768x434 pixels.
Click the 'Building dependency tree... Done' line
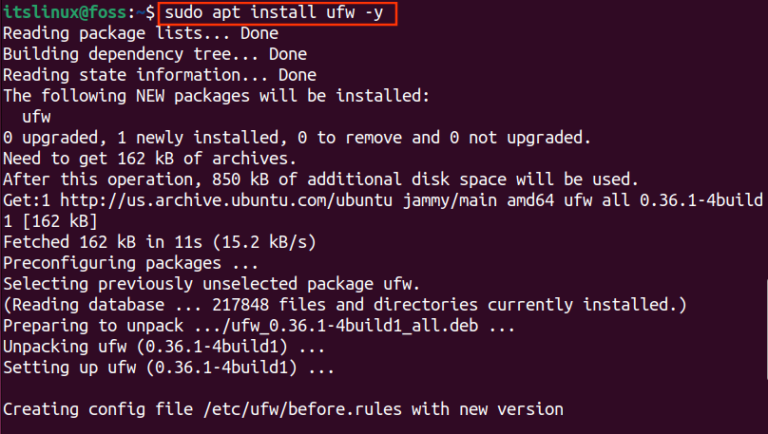click(155, 54)
